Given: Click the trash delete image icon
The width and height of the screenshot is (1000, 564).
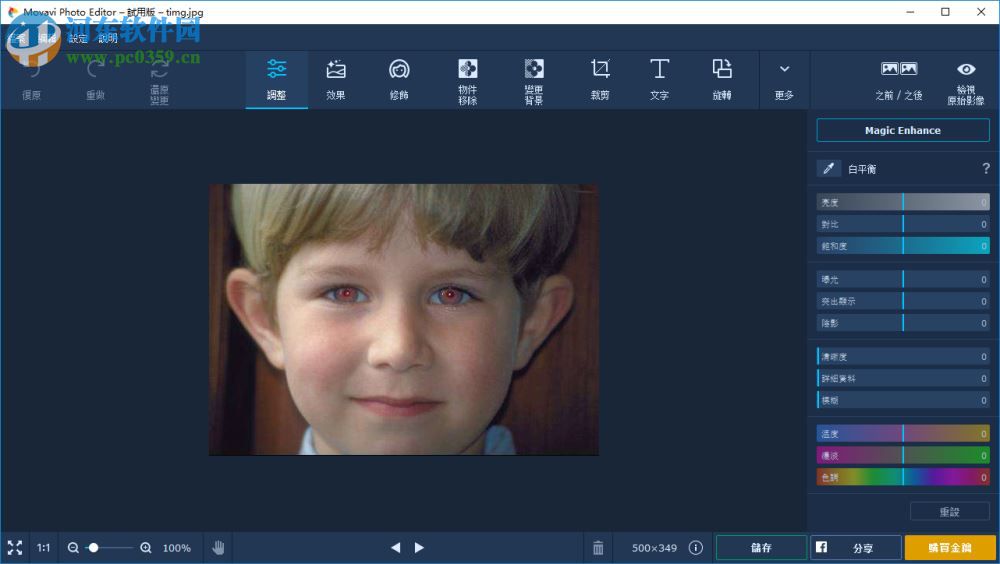Looking at the screenshot, I should click(598, 547).
